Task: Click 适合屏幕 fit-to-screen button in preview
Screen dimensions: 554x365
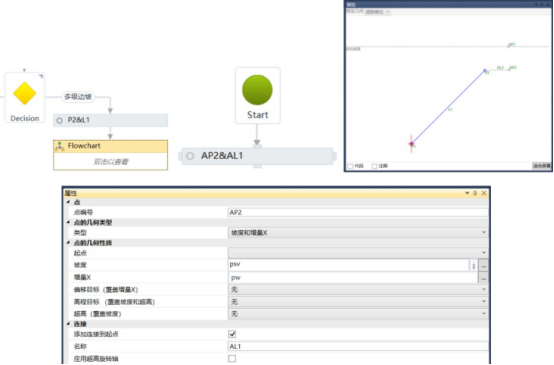Action: coord(542,166)
